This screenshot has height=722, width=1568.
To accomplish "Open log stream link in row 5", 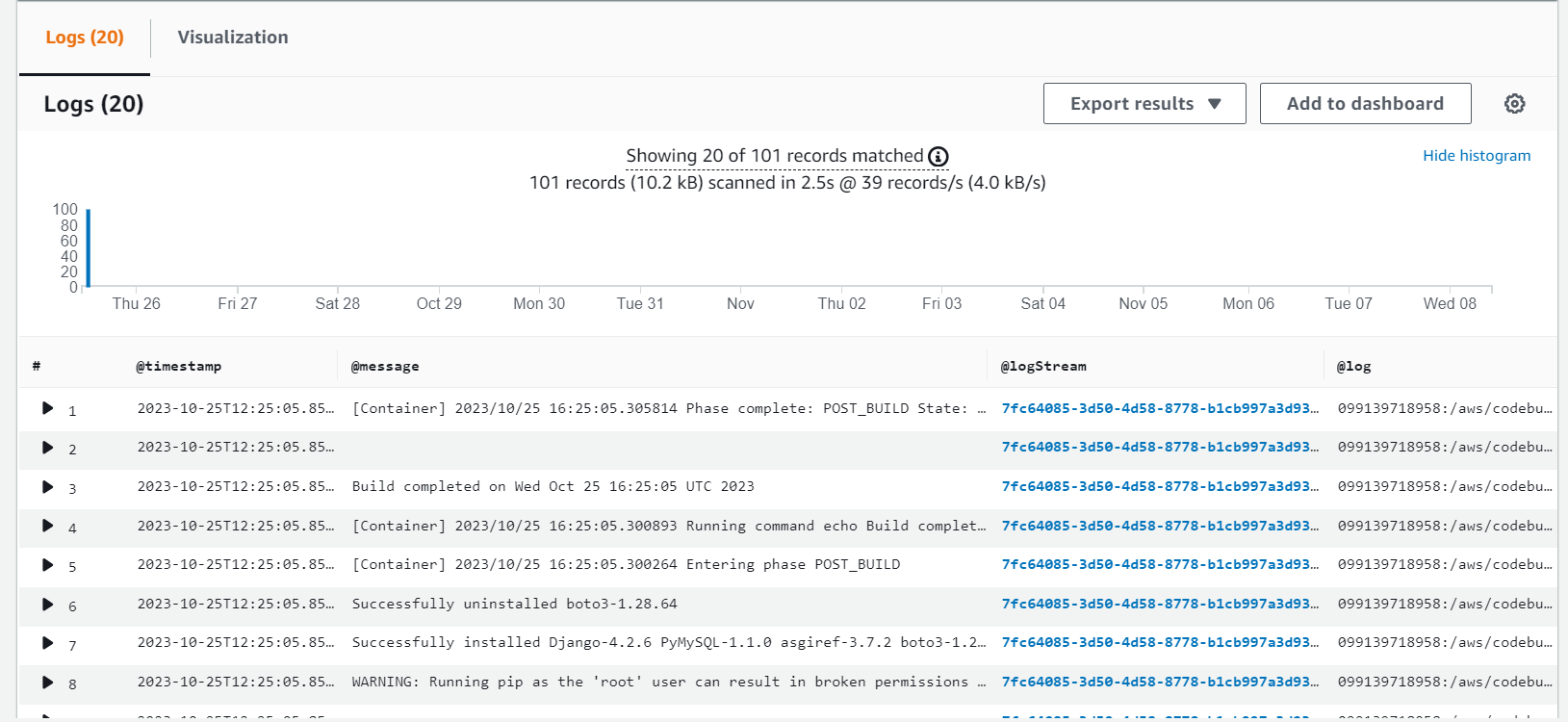I will pos(1160,565).
